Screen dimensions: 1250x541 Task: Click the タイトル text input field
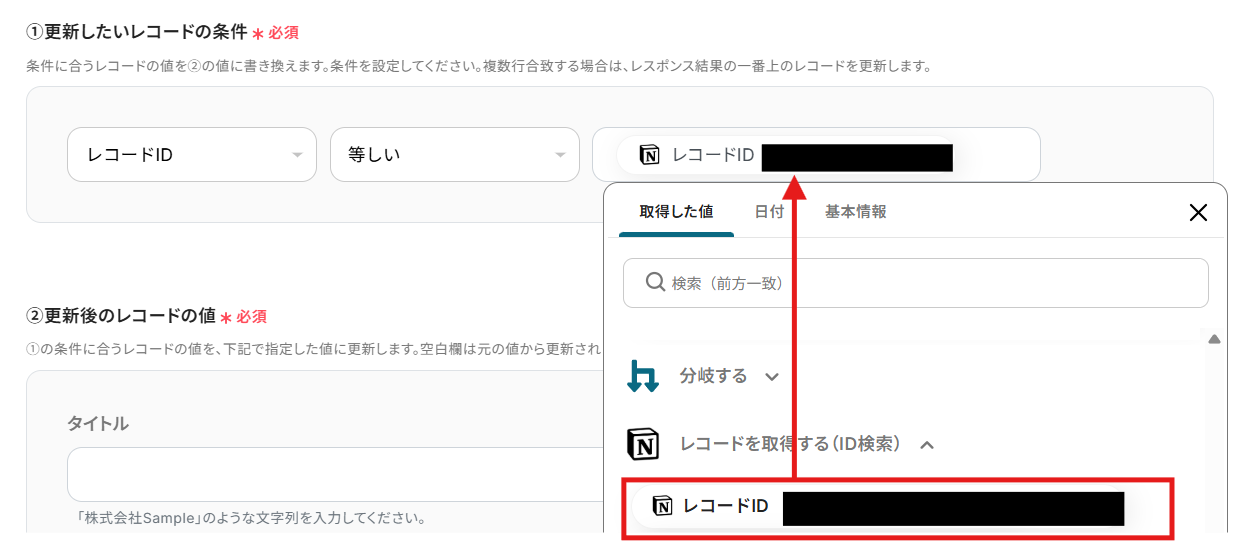[x=335, y=474]
